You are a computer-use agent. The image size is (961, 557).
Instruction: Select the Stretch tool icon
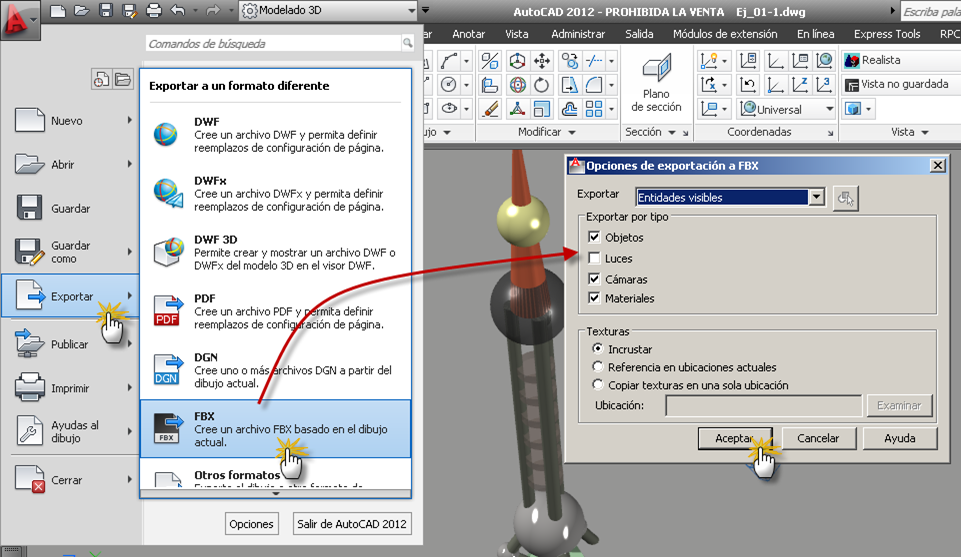click(x=569, y=85)
